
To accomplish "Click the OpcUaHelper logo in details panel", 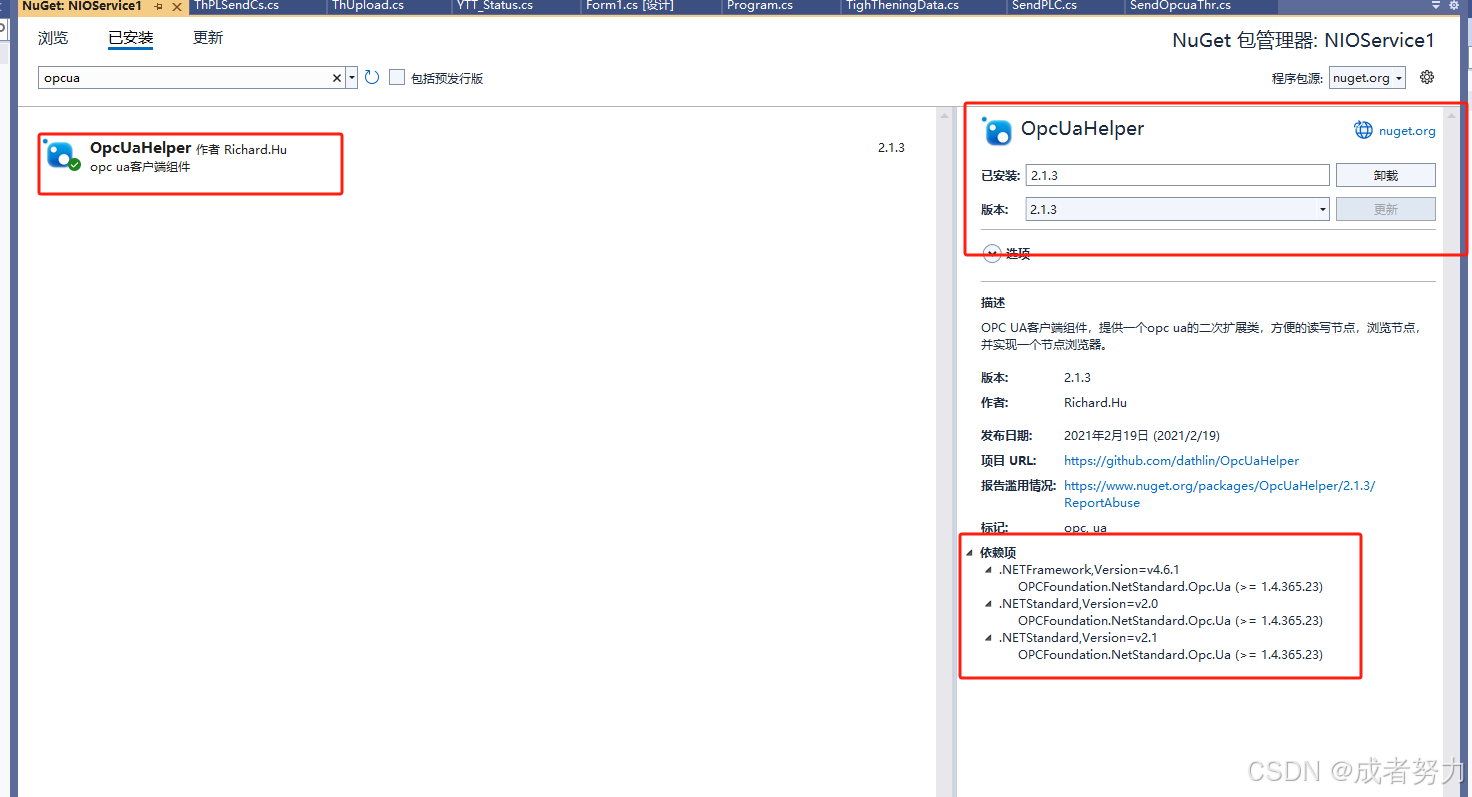I will click(x=997, y=131).
